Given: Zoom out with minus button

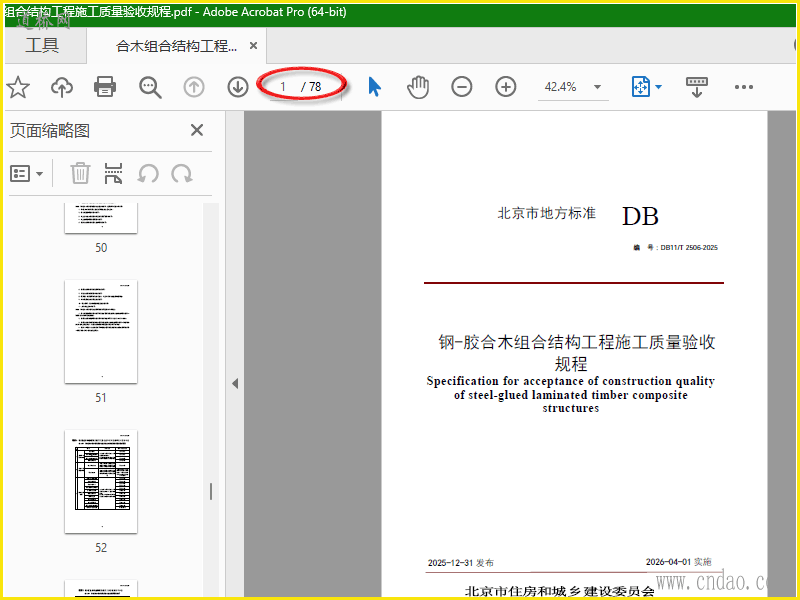Looking at the screenshot, I should [x=462, y=87].
